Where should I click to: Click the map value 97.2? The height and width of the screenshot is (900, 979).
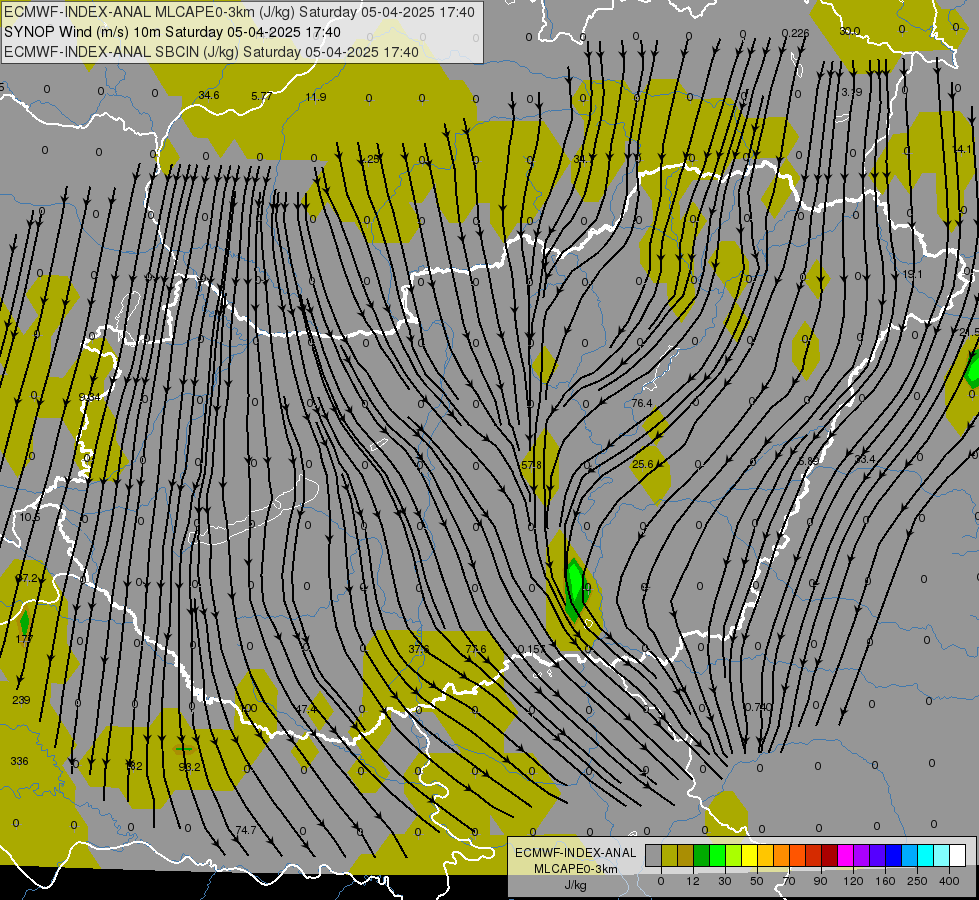(x=27, y=578)
